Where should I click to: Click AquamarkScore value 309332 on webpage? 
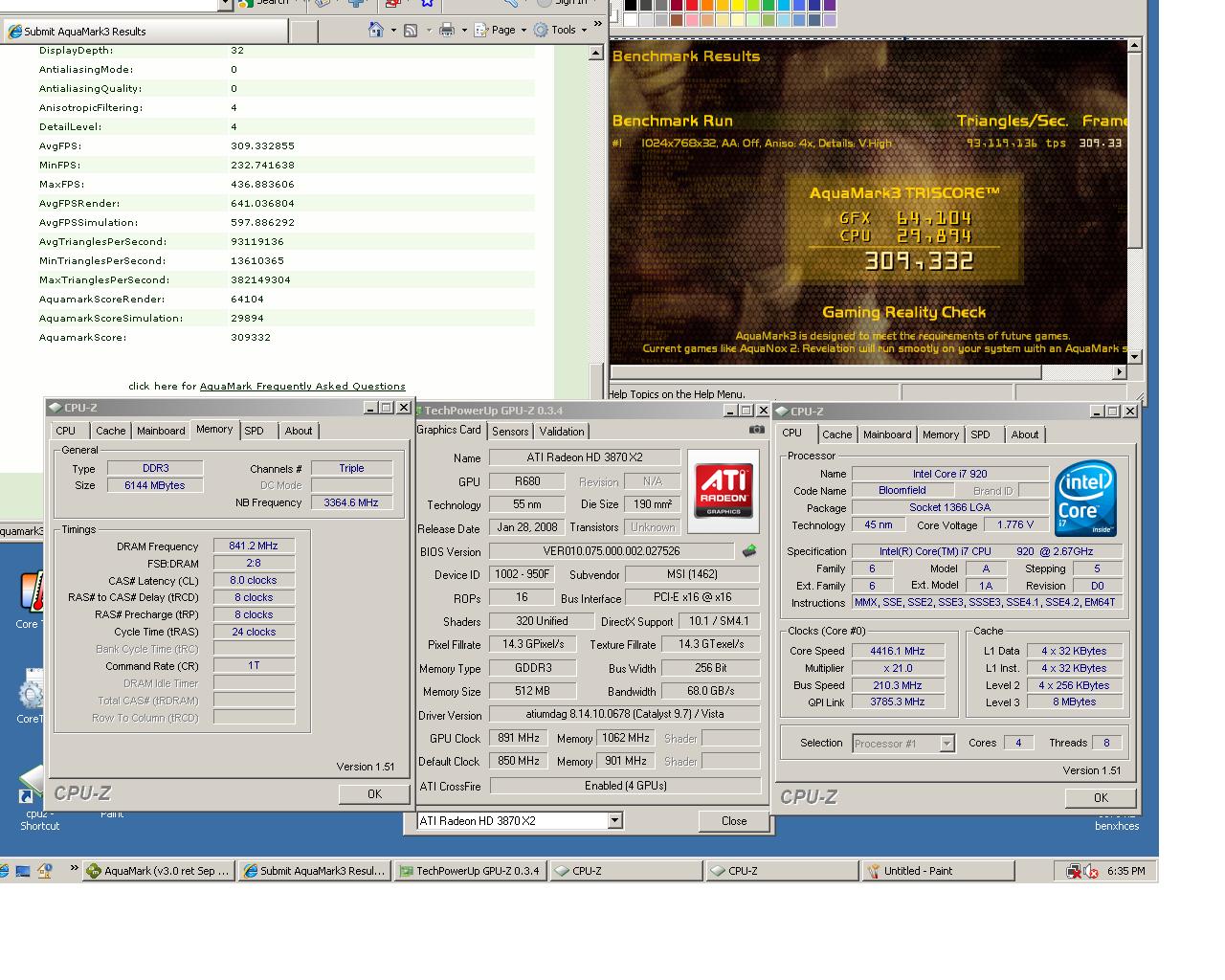pyautogui.click(x=251, y=338)
